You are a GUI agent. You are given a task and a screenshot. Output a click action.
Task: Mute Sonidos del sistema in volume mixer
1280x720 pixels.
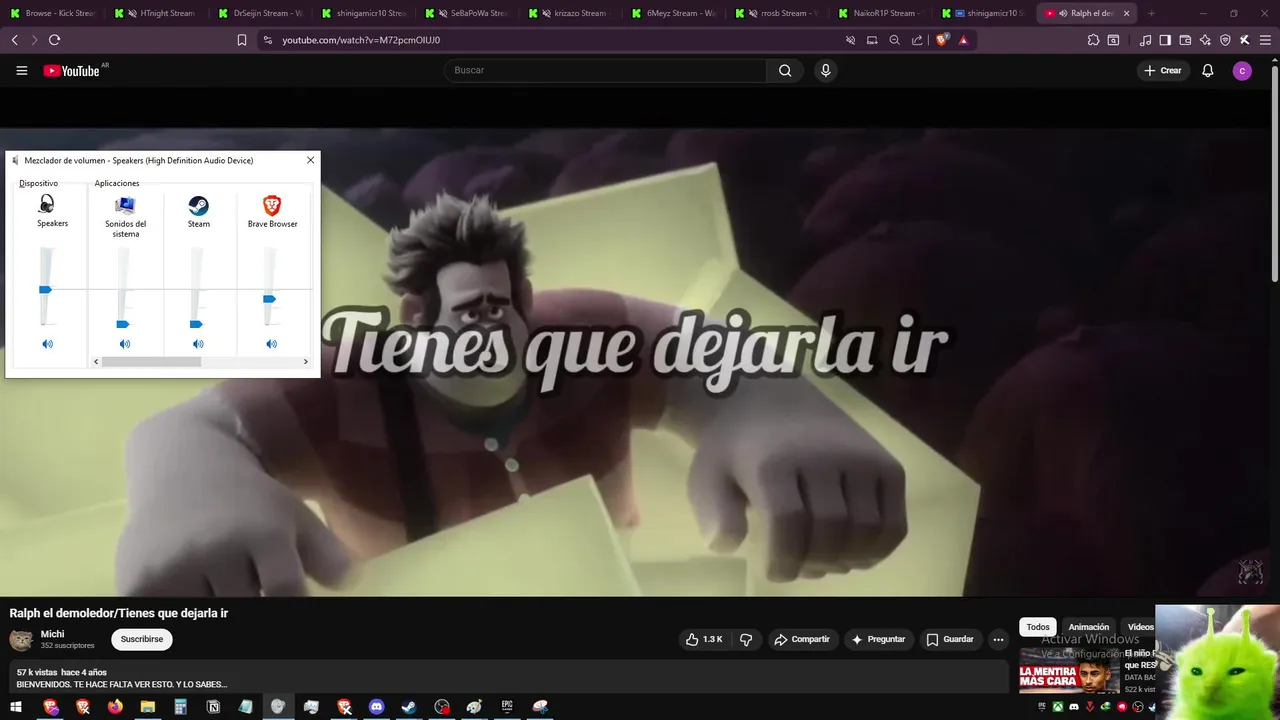click(125, 344)
